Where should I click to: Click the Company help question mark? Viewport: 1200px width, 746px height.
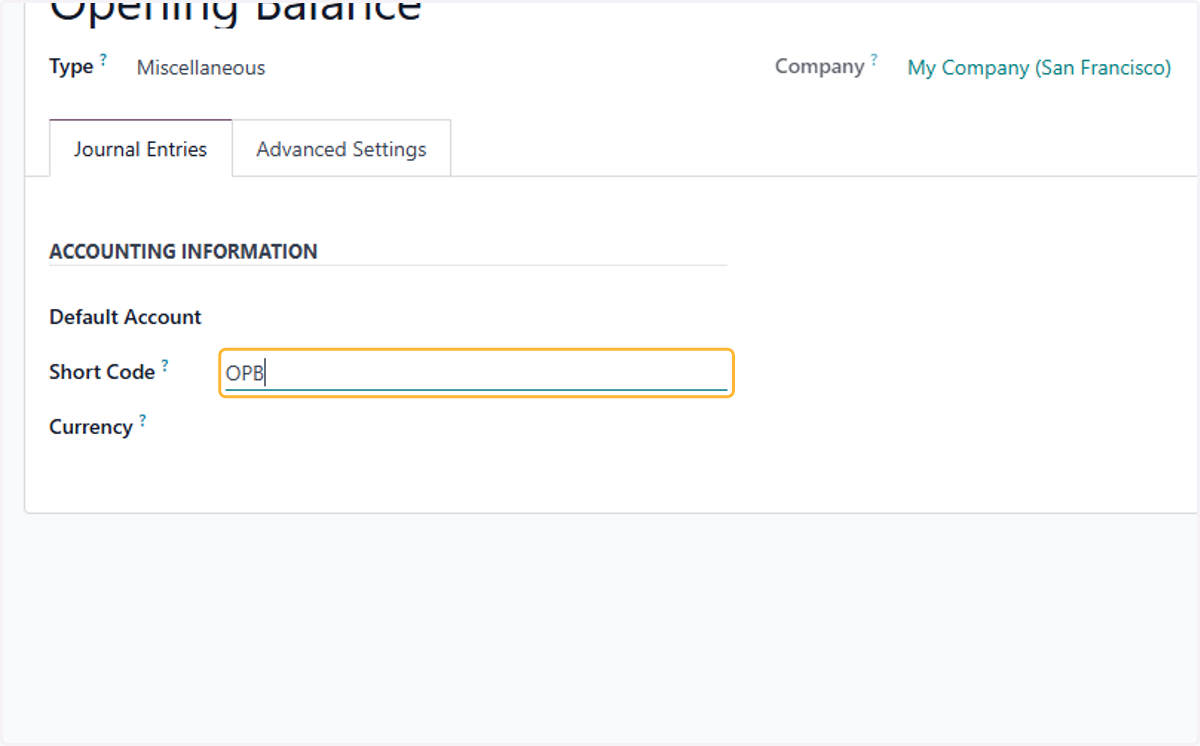tap(873, 60)
